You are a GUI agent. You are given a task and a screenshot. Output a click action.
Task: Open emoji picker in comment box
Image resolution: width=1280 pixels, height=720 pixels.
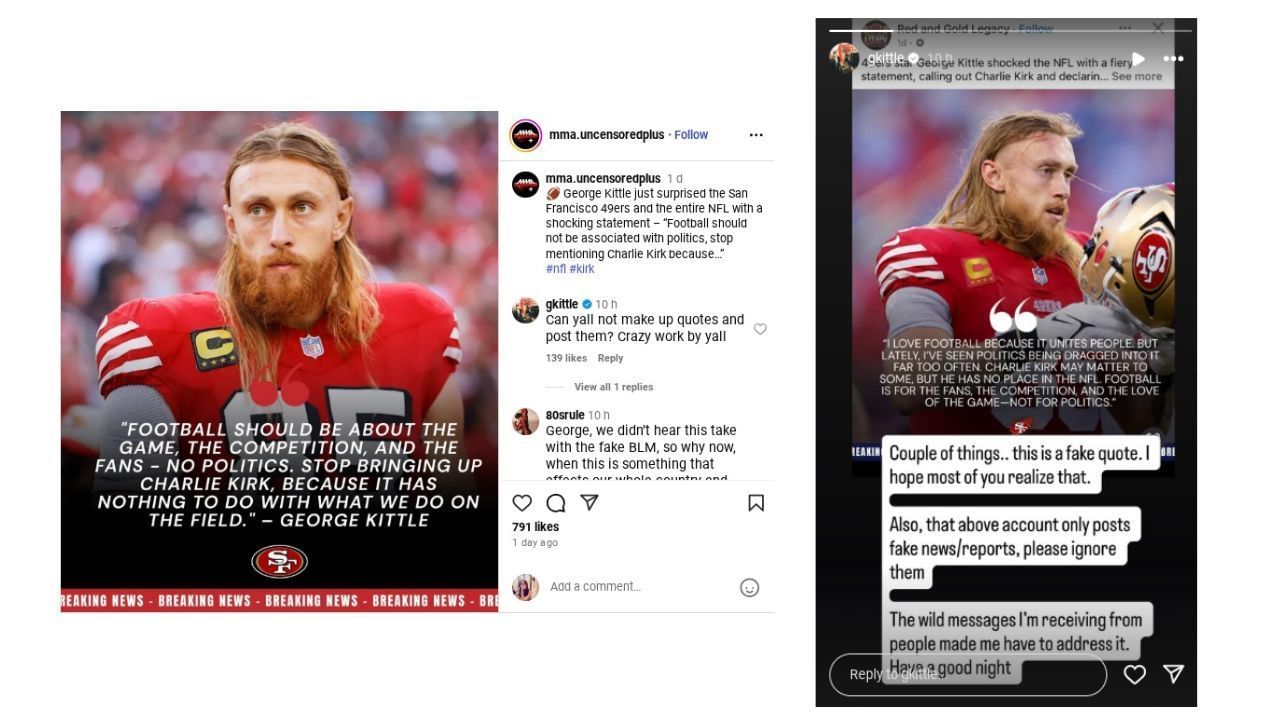coord(749,588)
